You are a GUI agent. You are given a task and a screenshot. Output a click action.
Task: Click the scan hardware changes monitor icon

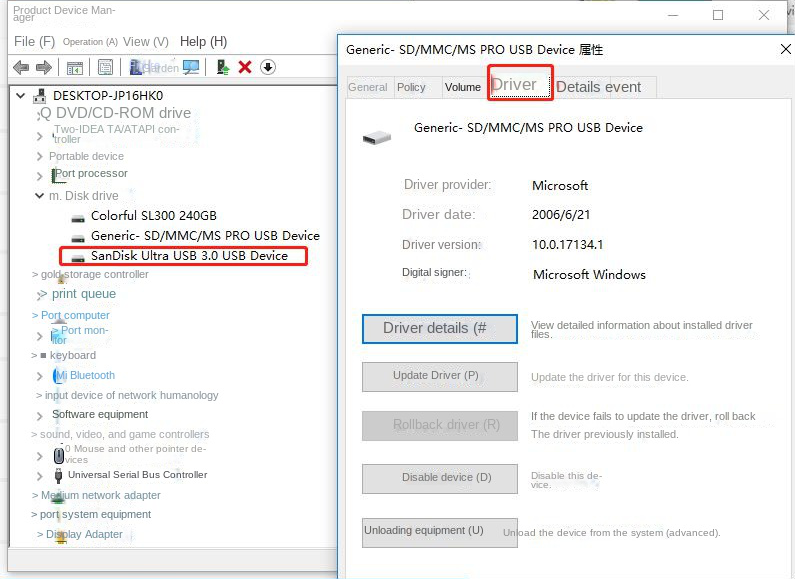click(x=191, y=67)
